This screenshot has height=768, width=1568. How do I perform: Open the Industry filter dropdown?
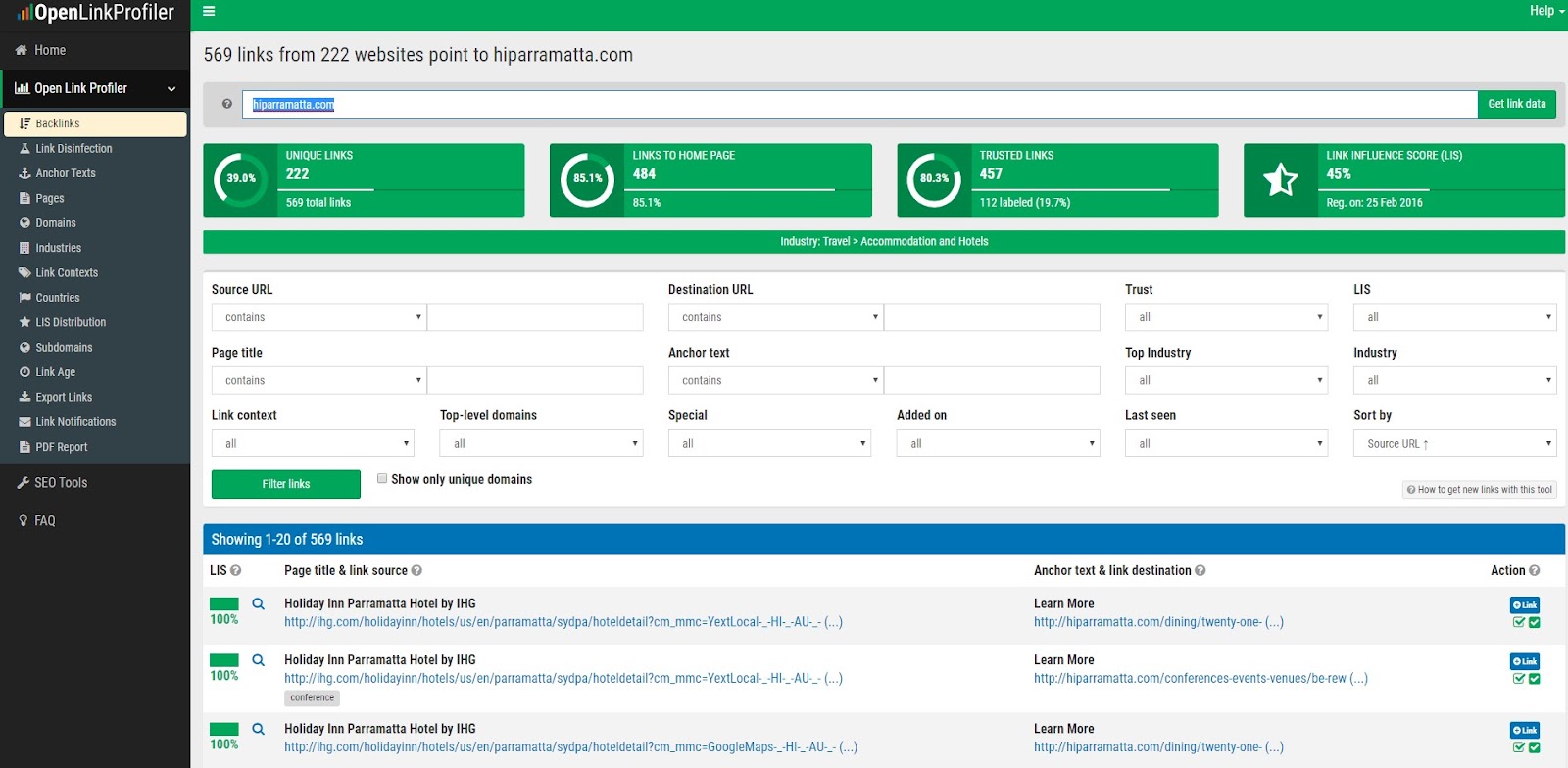tap(1454, 380)
